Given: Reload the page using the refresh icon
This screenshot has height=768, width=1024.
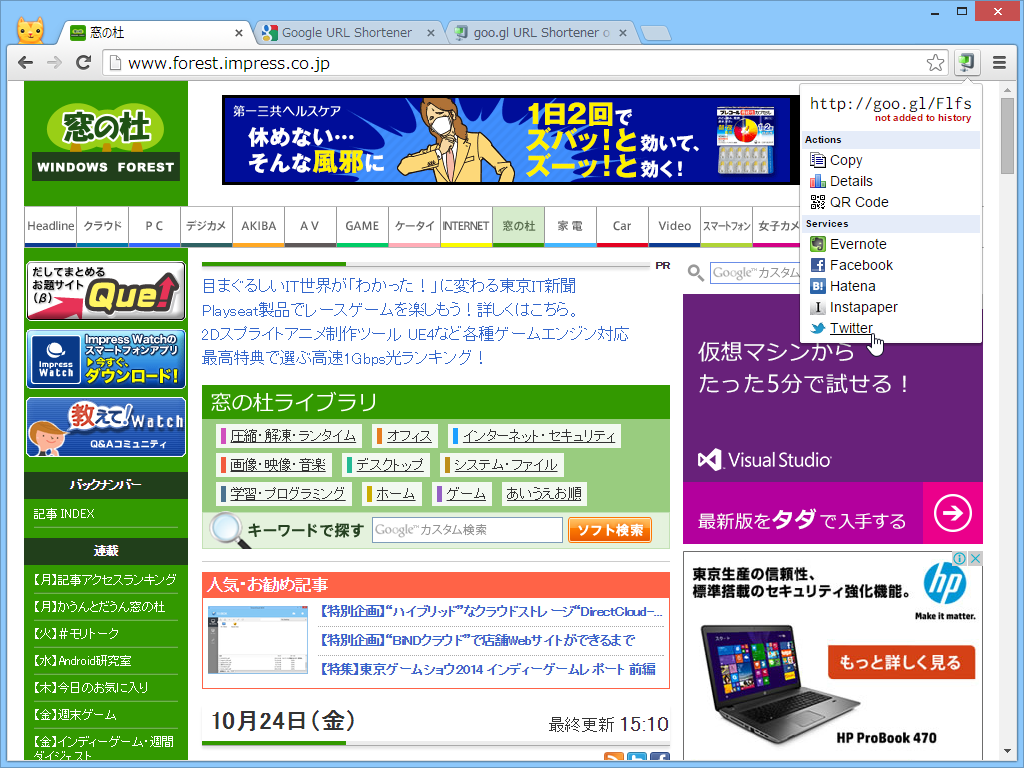Looking at the screenshot, I should tap(84, 62).
